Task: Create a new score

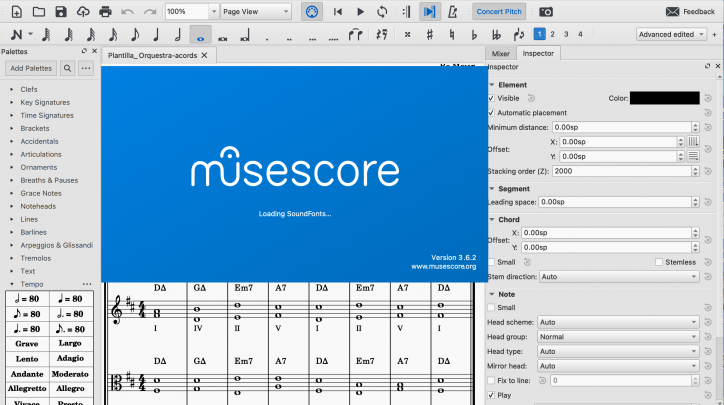Action: click(x=17, y=12)
